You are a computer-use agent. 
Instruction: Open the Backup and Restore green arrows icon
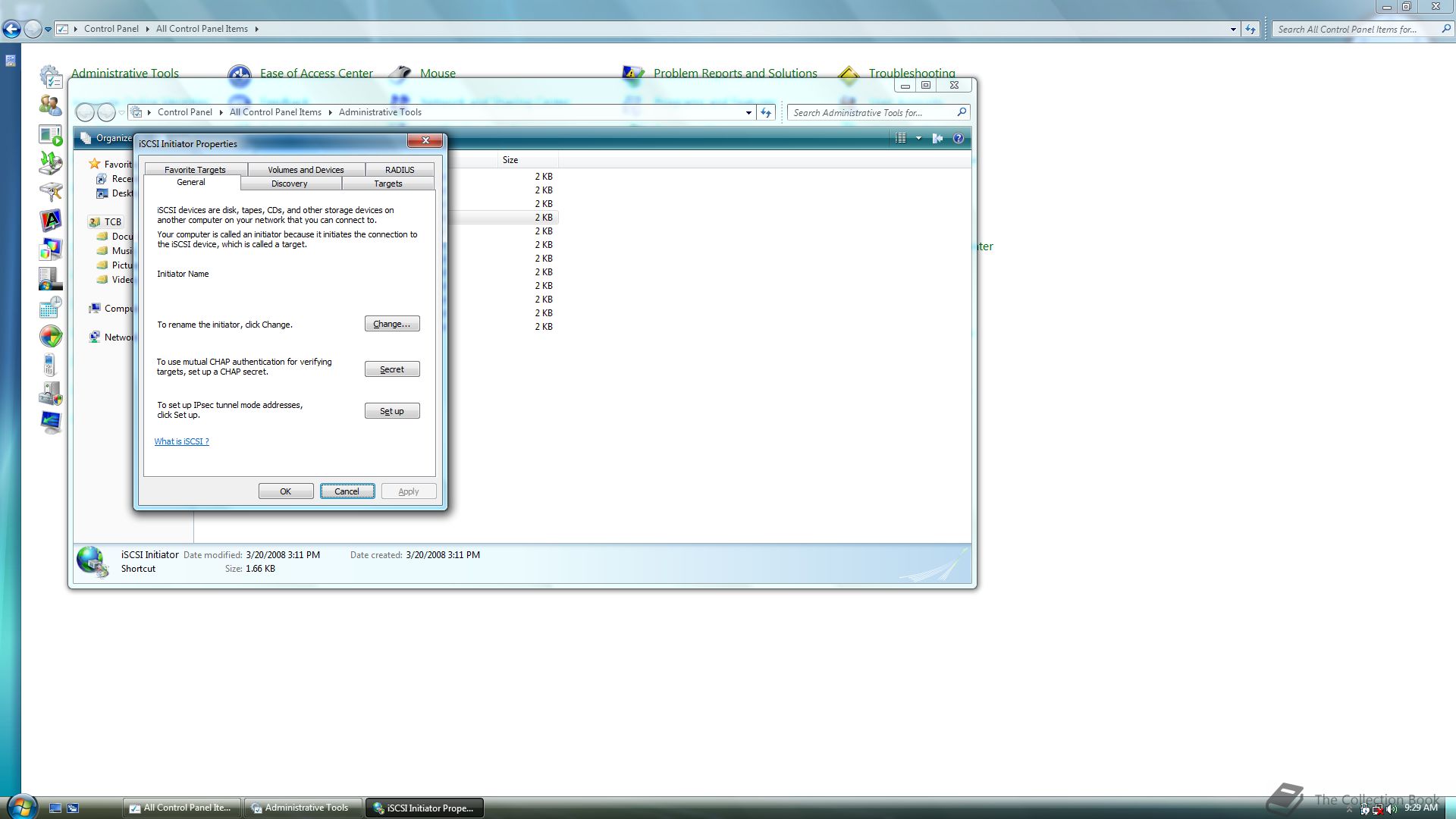pos(51,163)
